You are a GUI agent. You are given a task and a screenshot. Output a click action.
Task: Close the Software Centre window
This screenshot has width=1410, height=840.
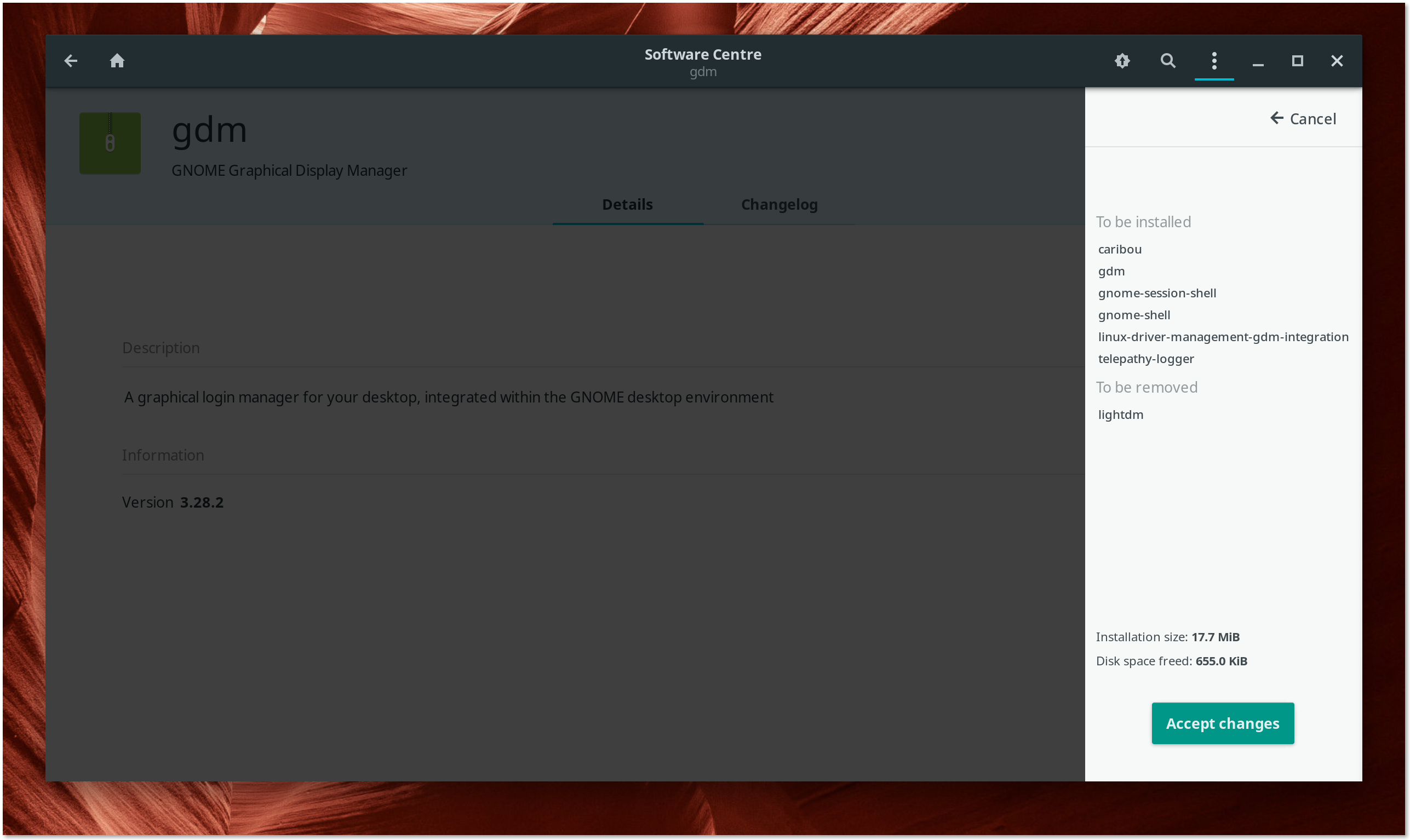(x=1337, y=61)
